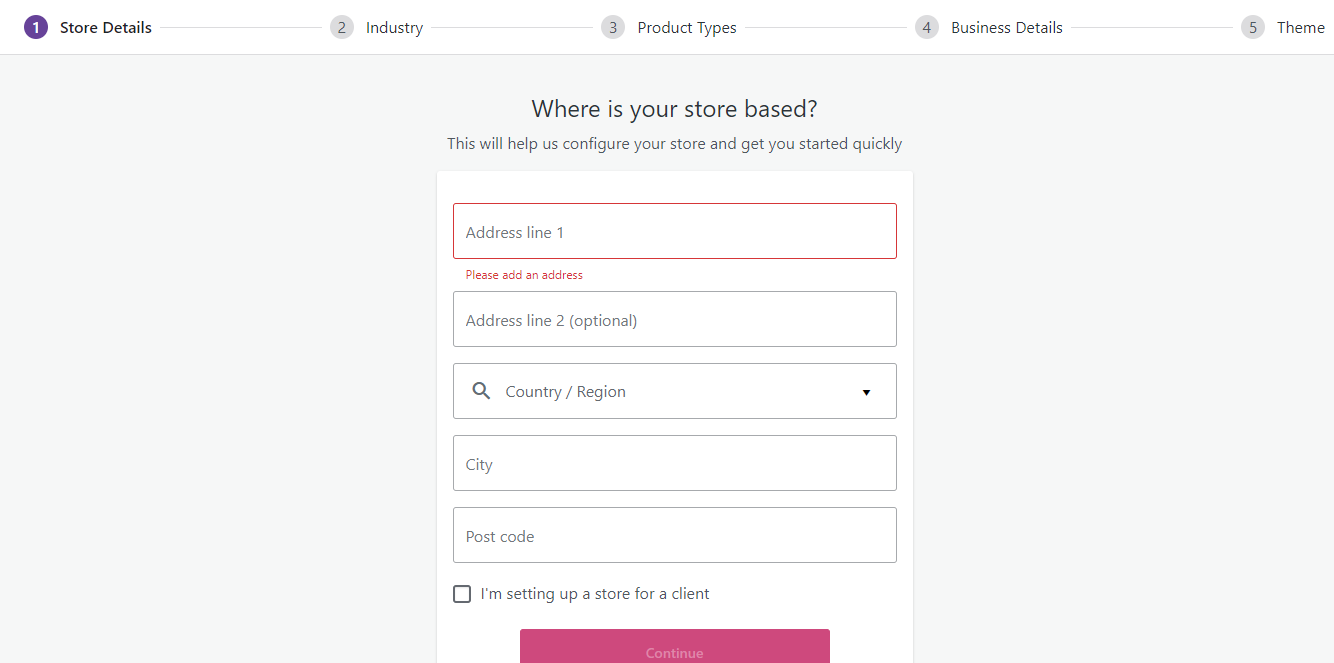
Task: Click into Address line 2 (optional) field
Action: (674, 320)
